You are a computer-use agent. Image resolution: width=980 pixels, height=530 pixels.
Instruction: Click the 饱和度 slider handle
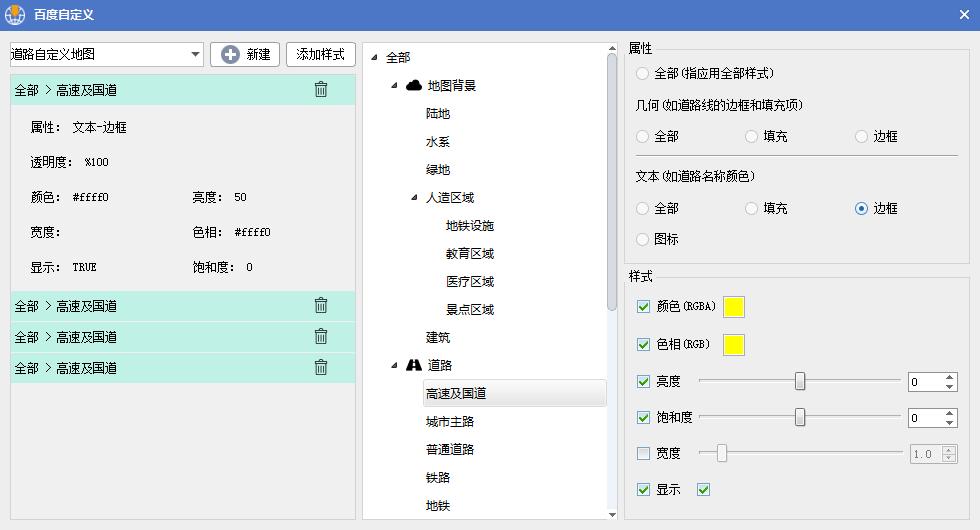click(800, 417)
